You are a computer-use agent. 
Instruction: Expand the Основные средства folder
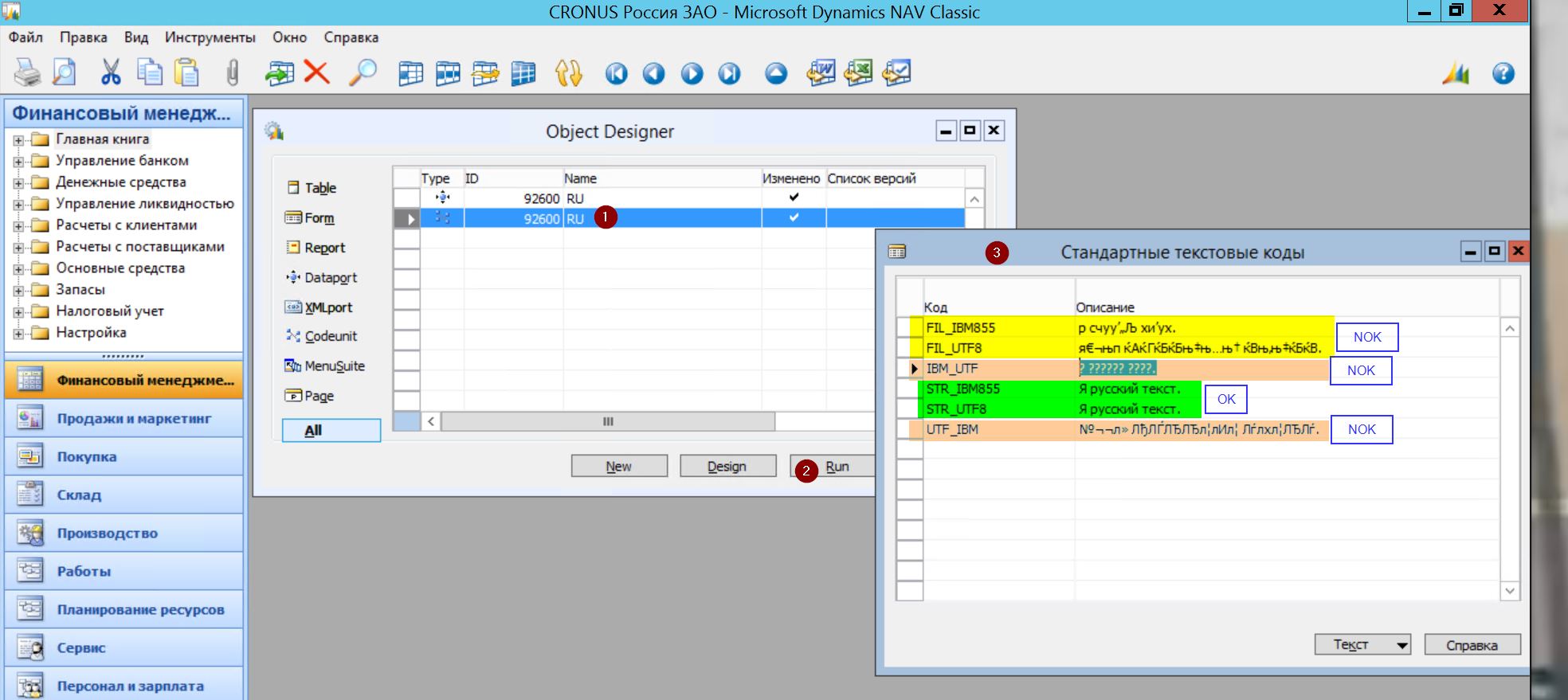tap(18, 269)
